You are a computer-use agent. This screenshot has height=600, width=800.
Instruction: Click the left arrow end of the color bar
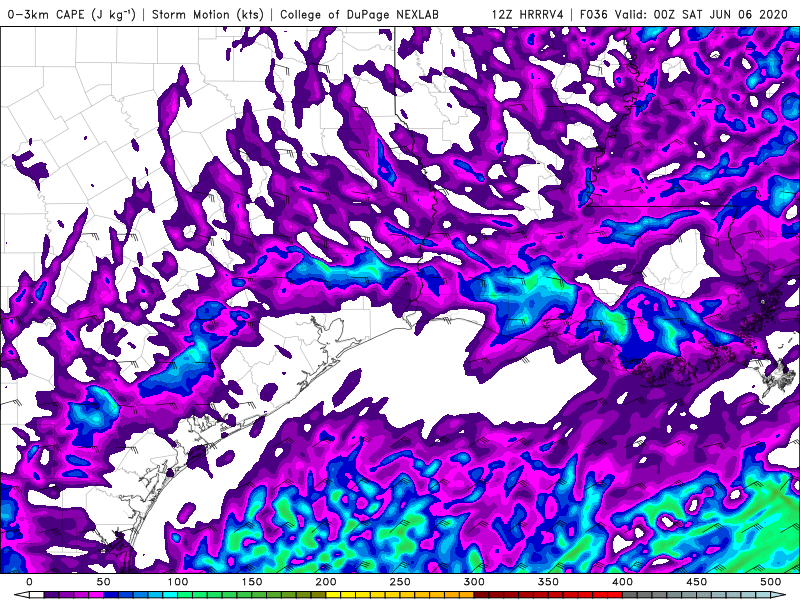[21, 595]
